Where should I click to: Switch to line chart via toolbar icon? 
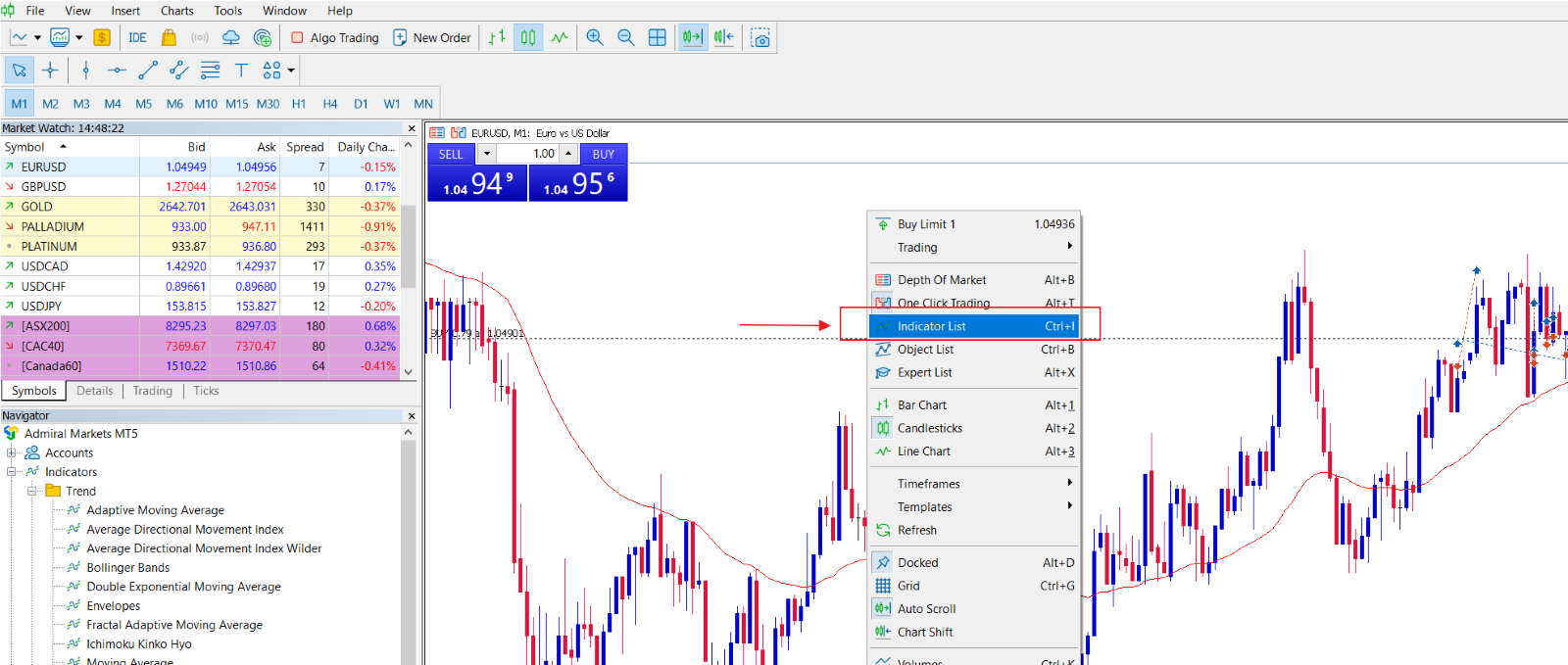click(x=560, y=37)
